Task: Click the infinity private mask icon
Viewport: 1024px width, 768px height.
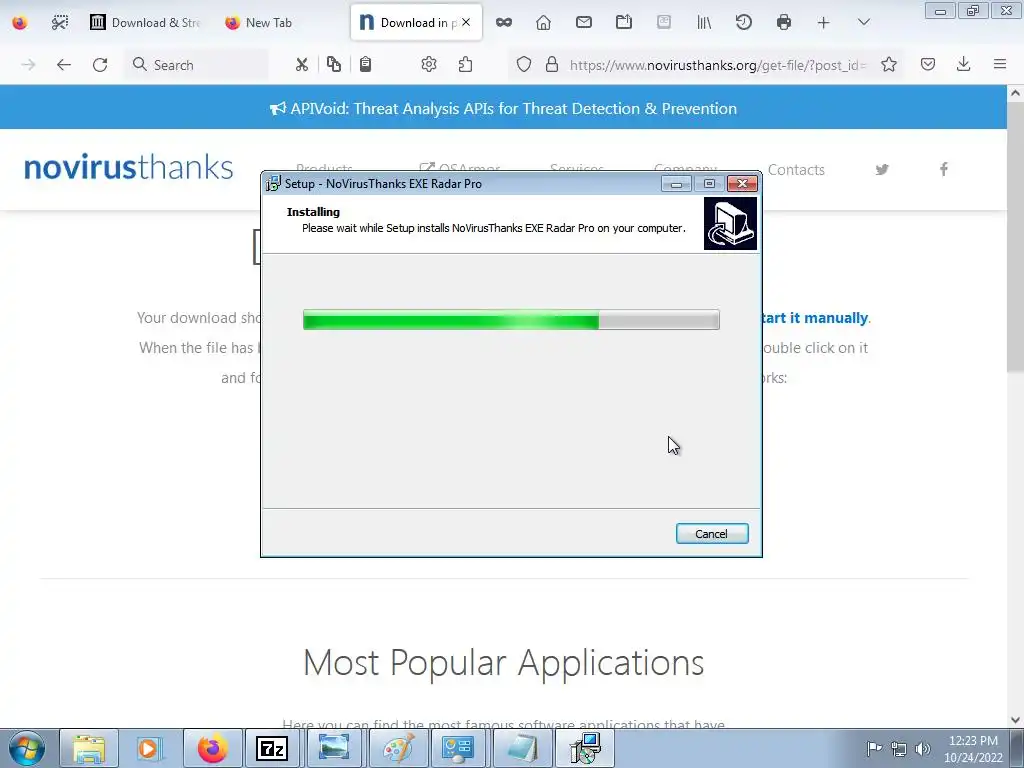Action: [x=504, y=23]
